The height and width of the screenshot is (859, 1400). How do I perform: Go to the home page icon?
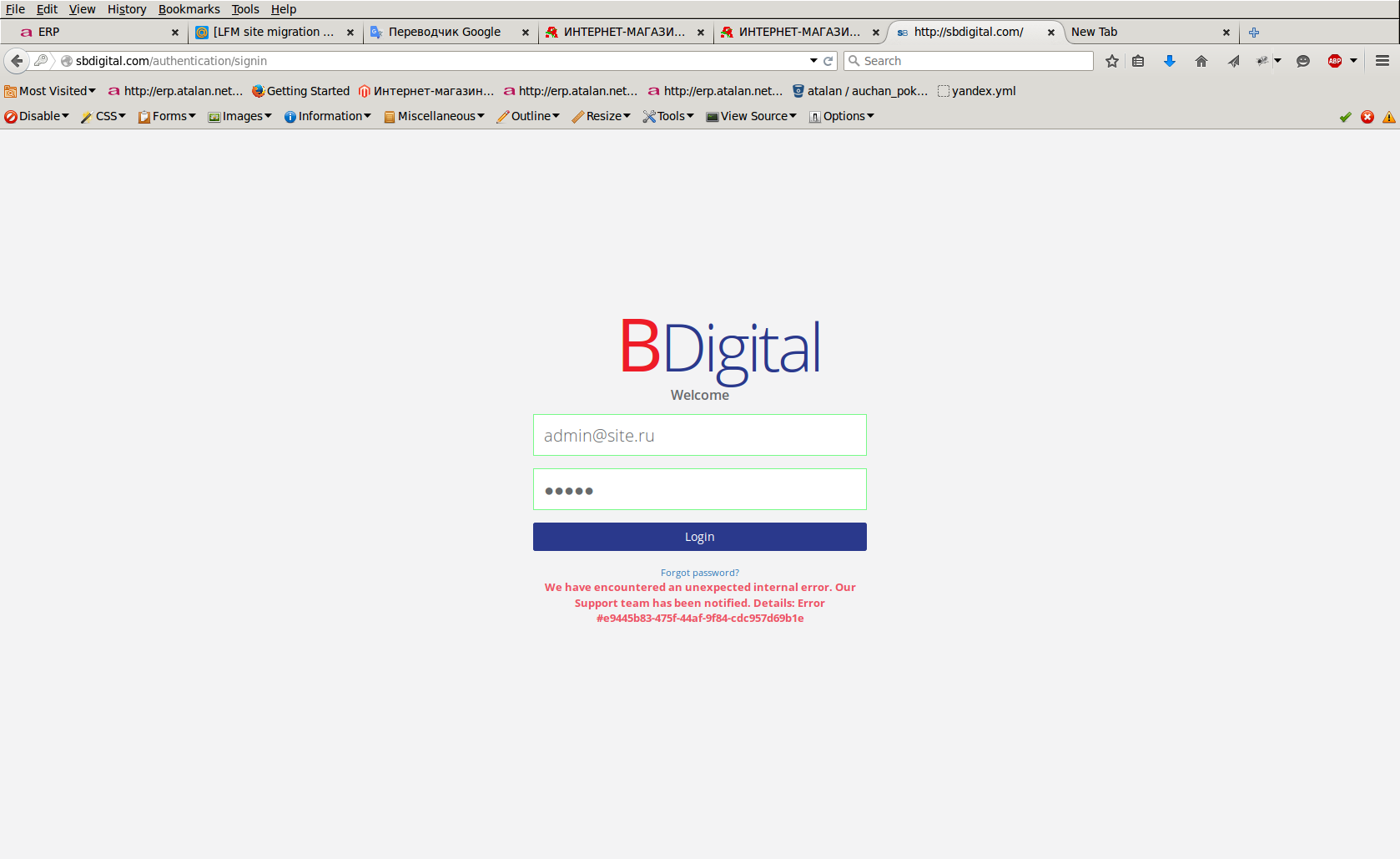(x=1201, y=61)
